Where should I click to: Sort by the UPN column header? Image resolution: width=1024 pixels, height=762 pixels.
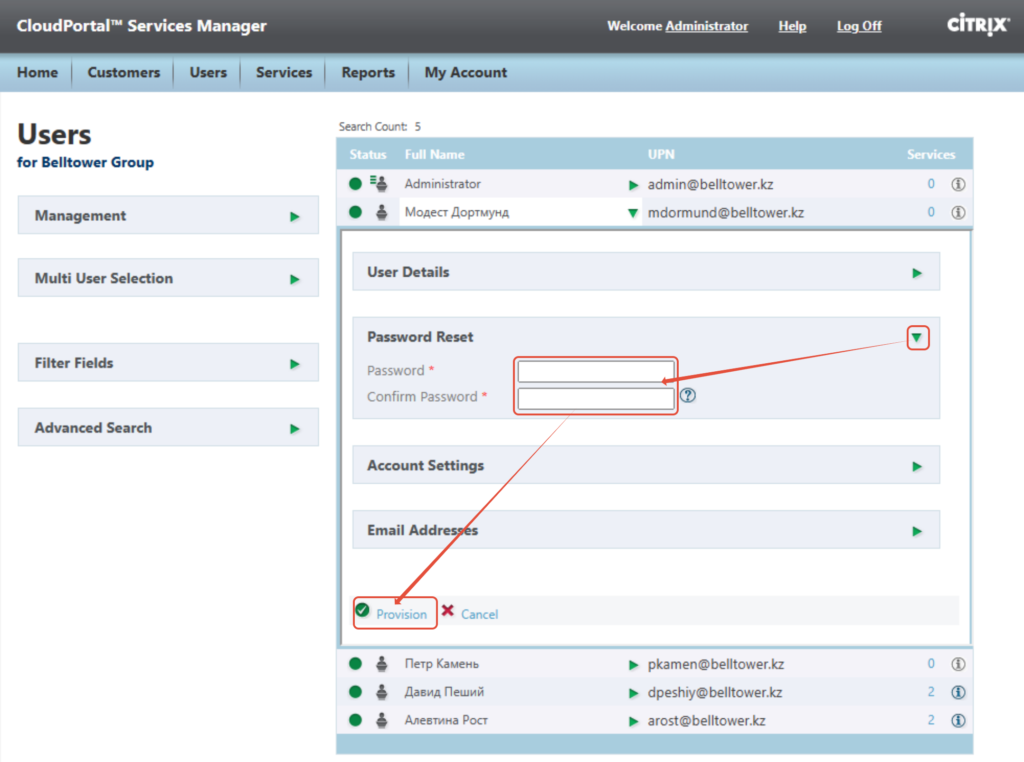click(x=661, y=155)
